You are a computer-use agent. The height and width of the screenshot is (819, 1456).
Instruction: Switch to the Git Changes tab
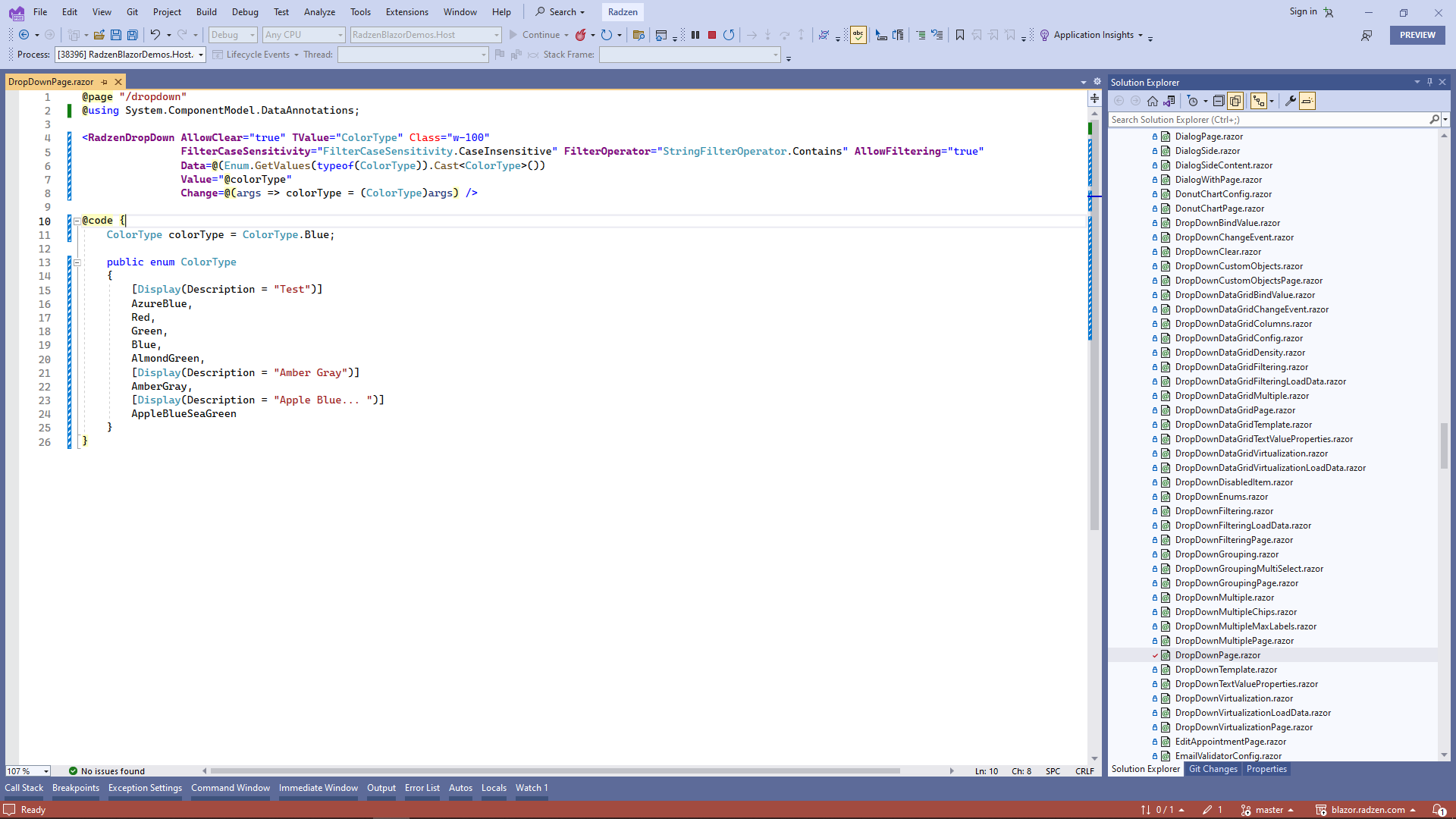pyautogui.click(x=1213, y=769)
